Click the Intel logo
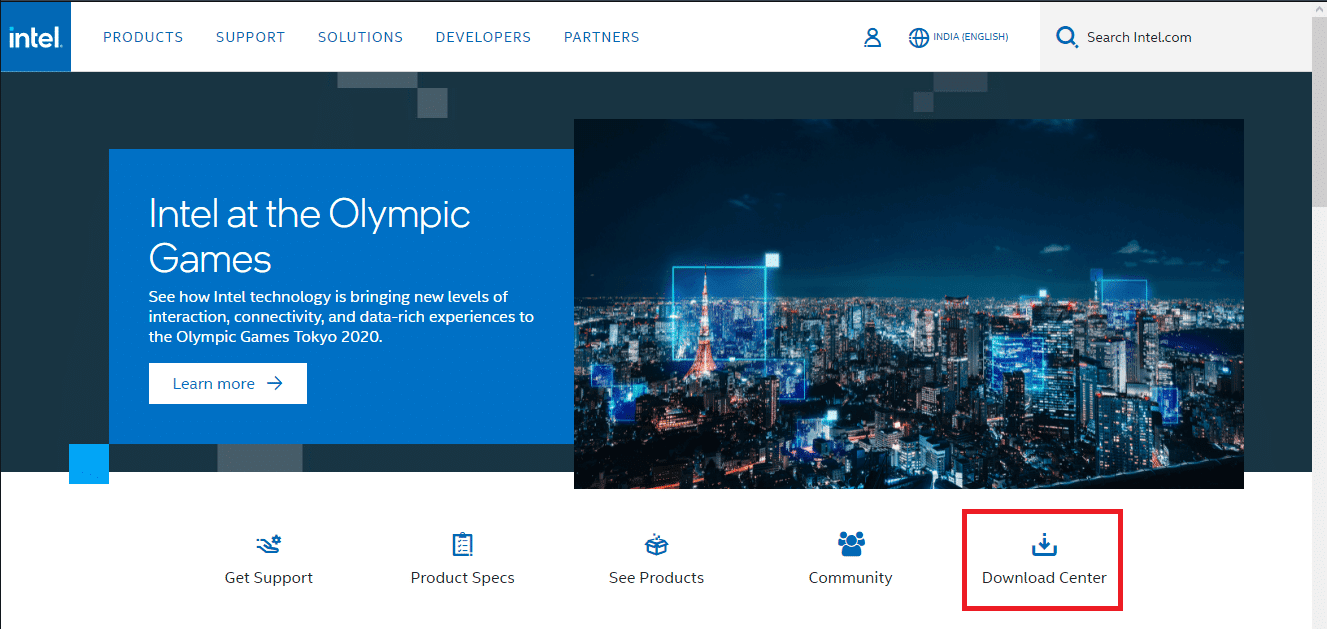Viewport: 1327px width, 629px height. pos(36,37)
